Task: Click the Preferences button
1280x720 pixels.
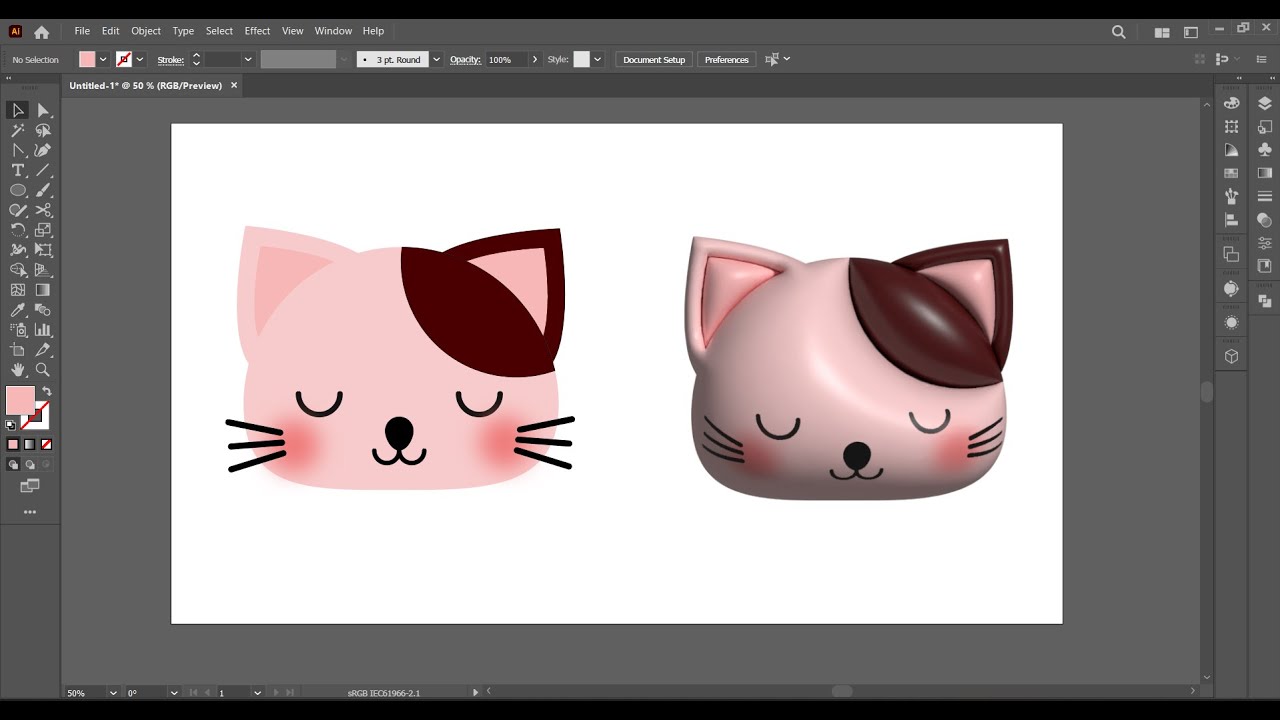Action: (x=726, y=60)
